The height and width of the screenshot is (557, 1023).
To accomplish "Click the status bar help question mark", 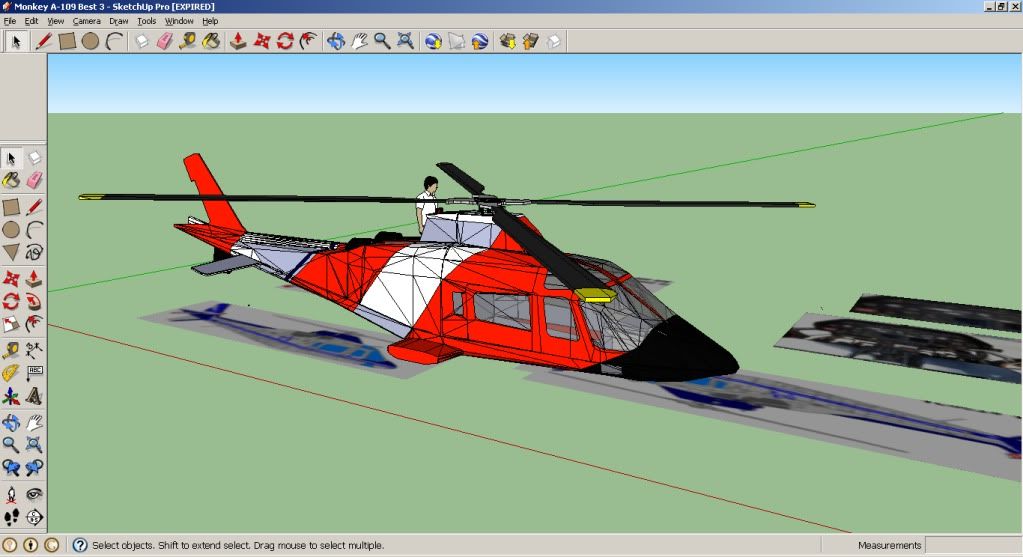I will (80, 545).
